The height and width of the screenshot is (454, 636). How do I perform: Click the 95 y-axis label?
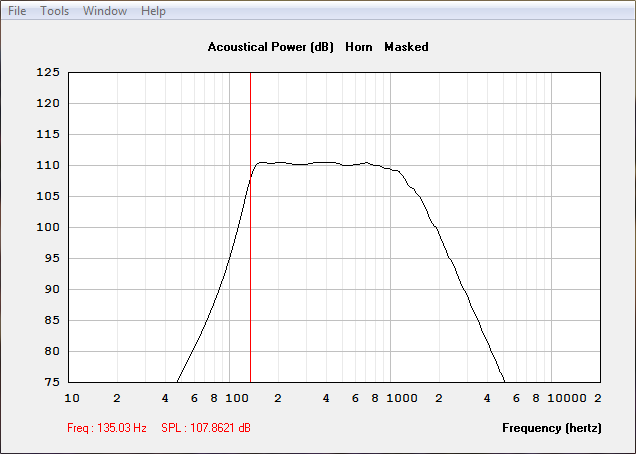[52, 258]
